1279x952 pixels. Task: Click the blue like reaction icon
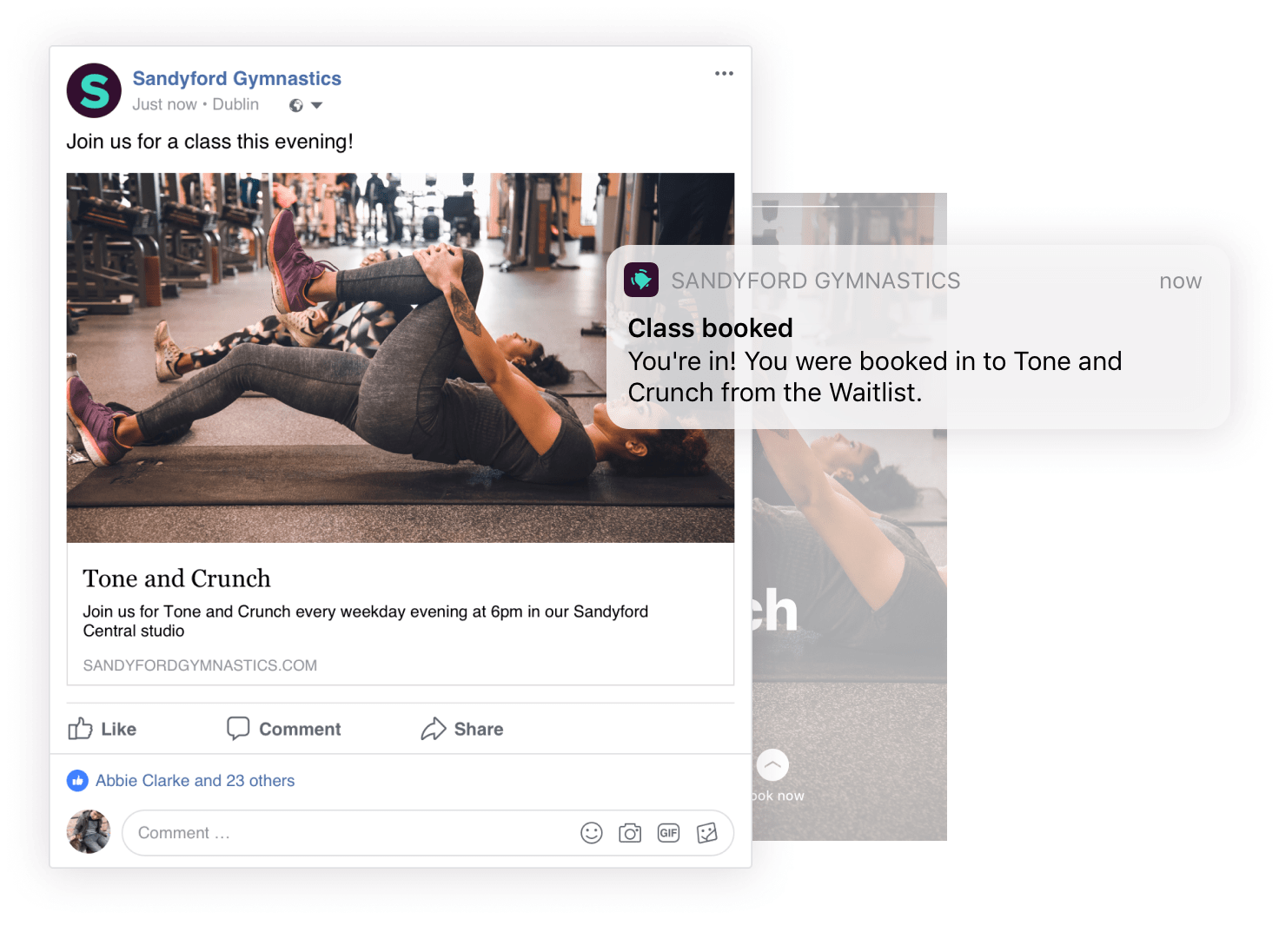point(77,781)
